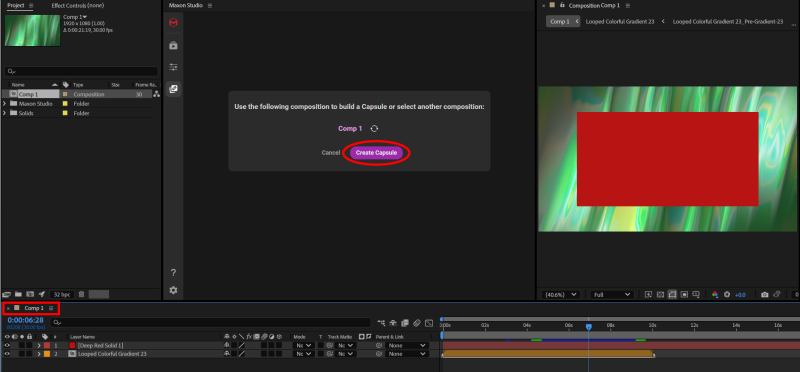Toggle the transparency grid in Composition viewer

(x=660, y=294)
